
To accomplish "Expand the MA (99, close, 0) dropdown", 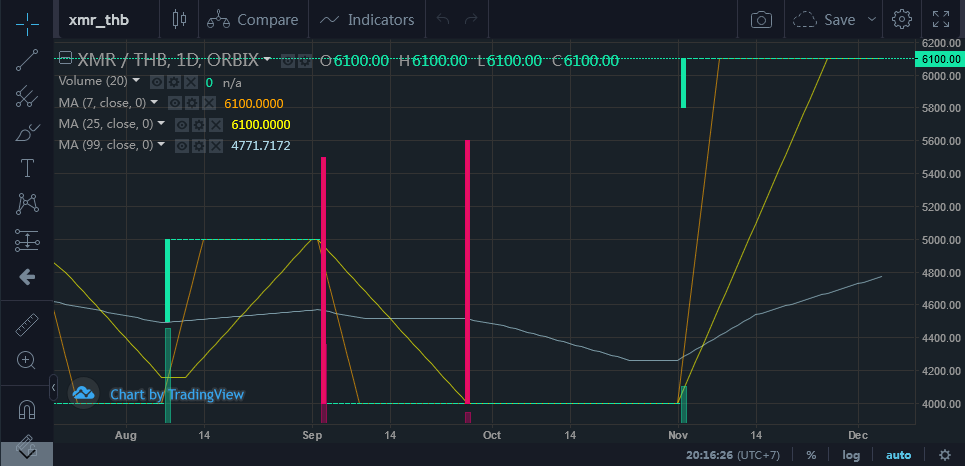I will (x=161, y=145).
